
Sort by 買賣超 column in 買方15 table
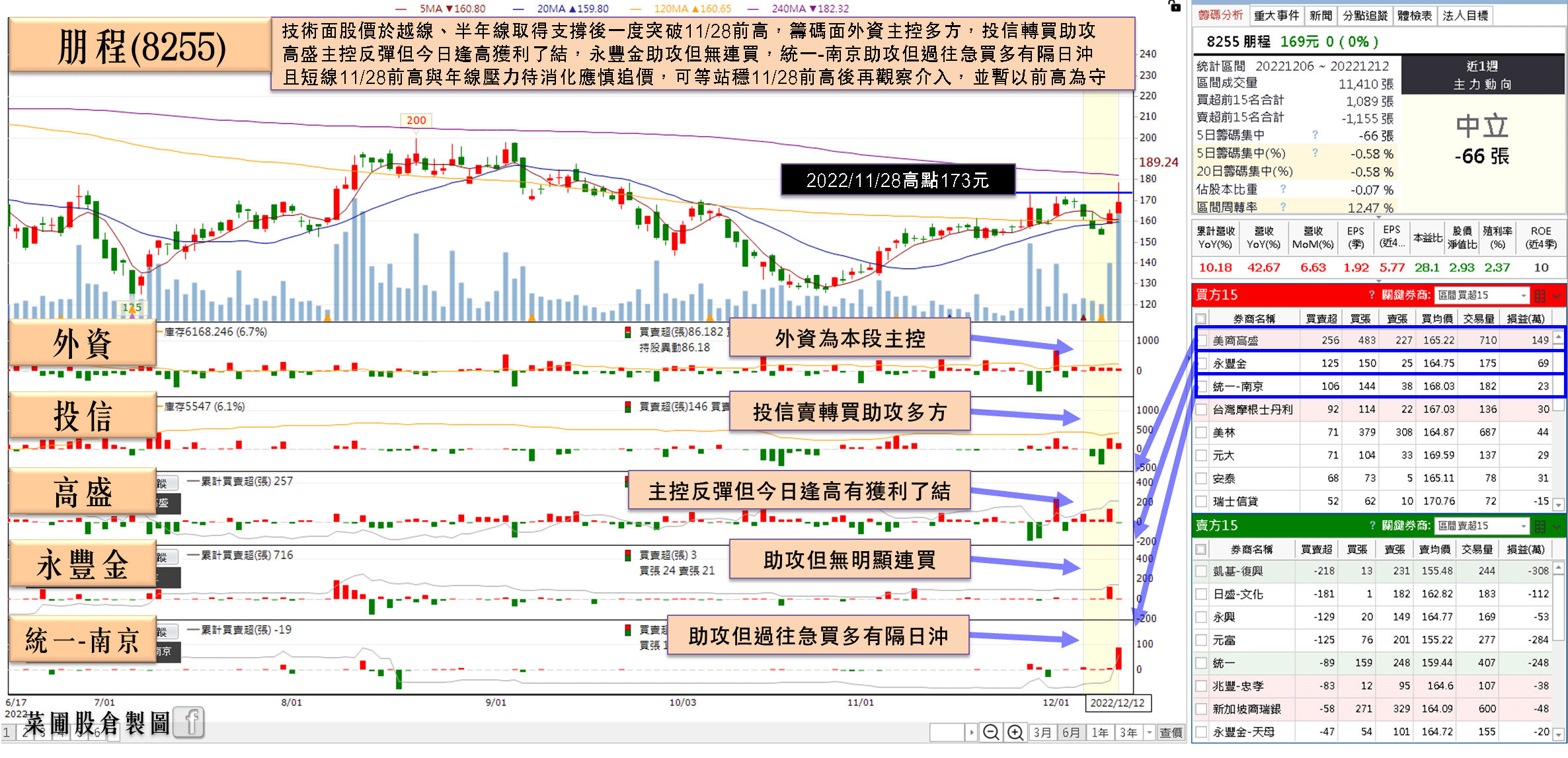pyautogui.click(x=1321, y=319)
